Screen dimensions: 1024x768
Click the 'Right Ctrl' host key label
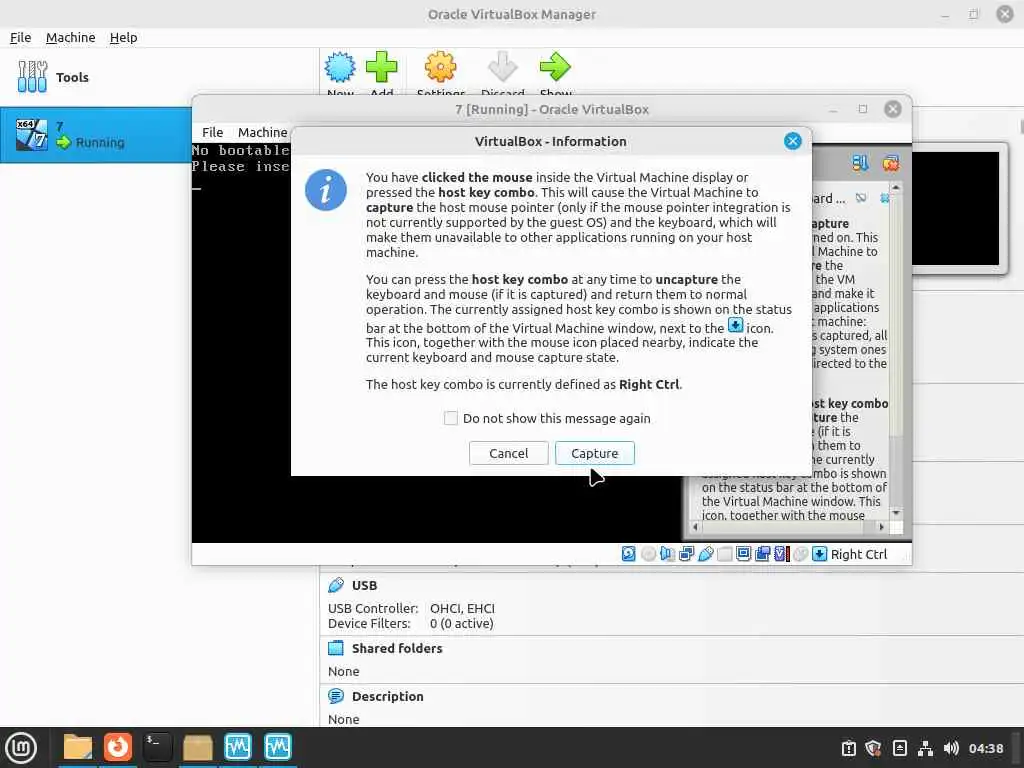pyautogui.click(x=859, y=554)
